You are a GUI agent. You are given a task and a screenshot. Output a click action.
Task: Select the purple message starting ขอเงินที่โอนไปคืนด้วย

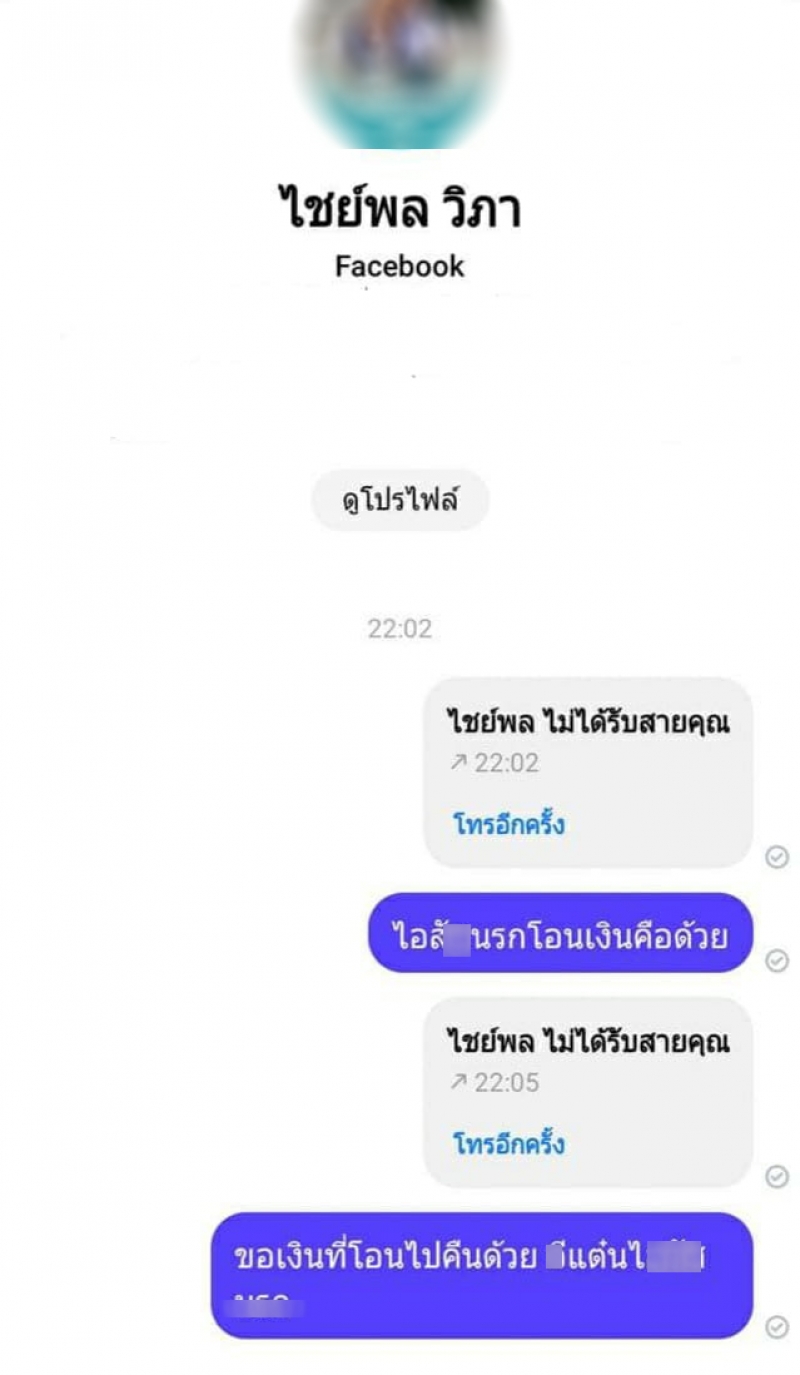[x=481, y=1275]
